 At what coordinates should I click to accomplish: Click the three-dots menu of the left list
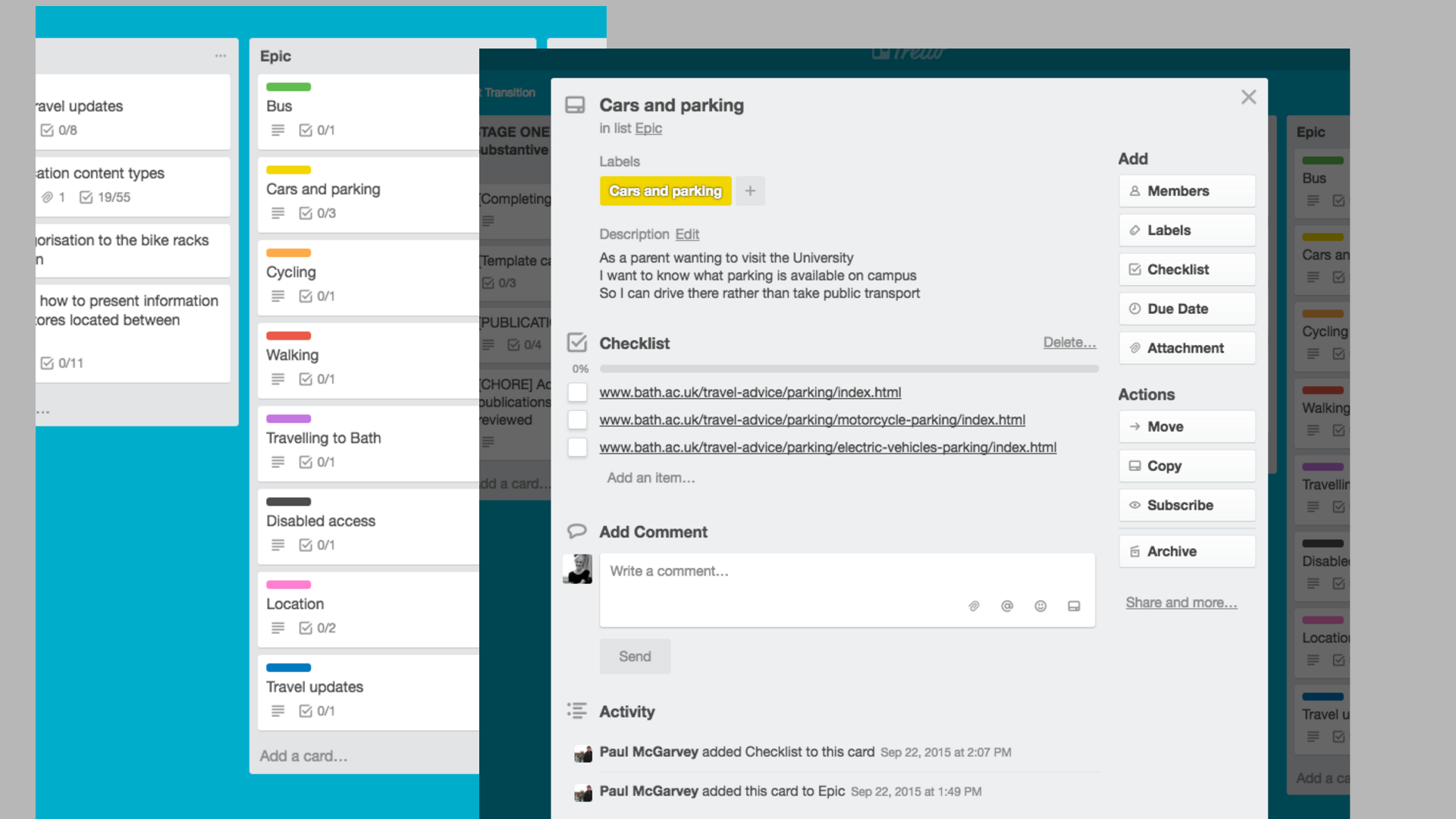click(221, 55)
